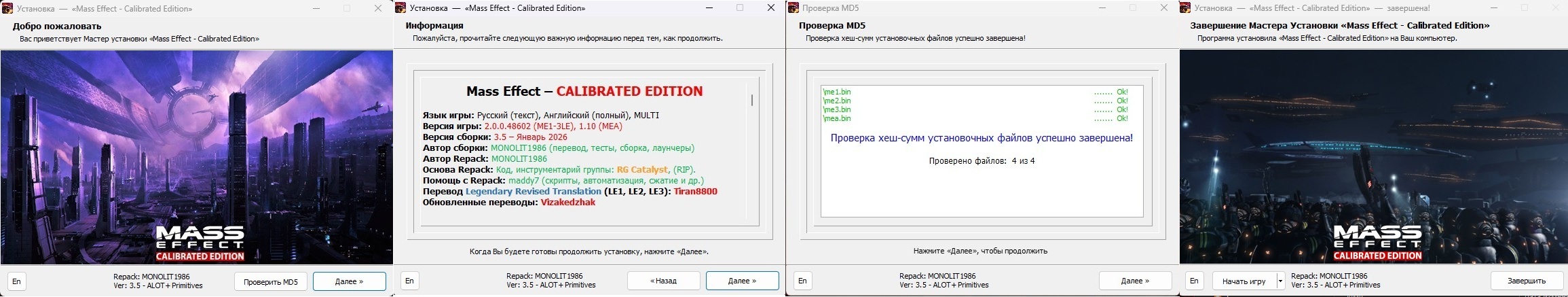Viewport: 1568px width, 297px height.
Task: Click the Нажмите «Далее», чтобы продолжить hint
Action: [x=980, y=251]
